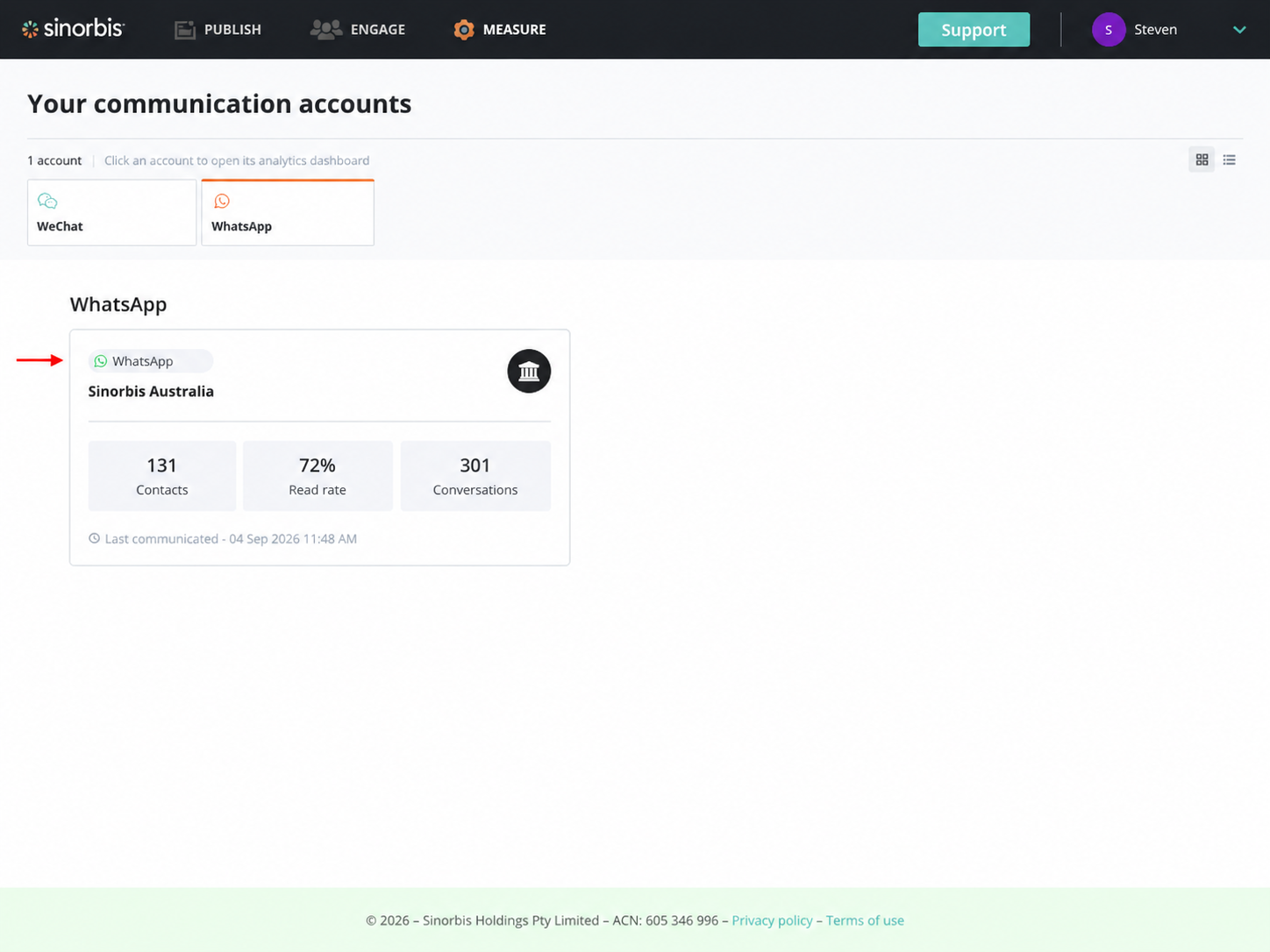The height and width of the screenshot is (952, 1270).
Task: Open the Privacy policy link
Action: (772, 920)
